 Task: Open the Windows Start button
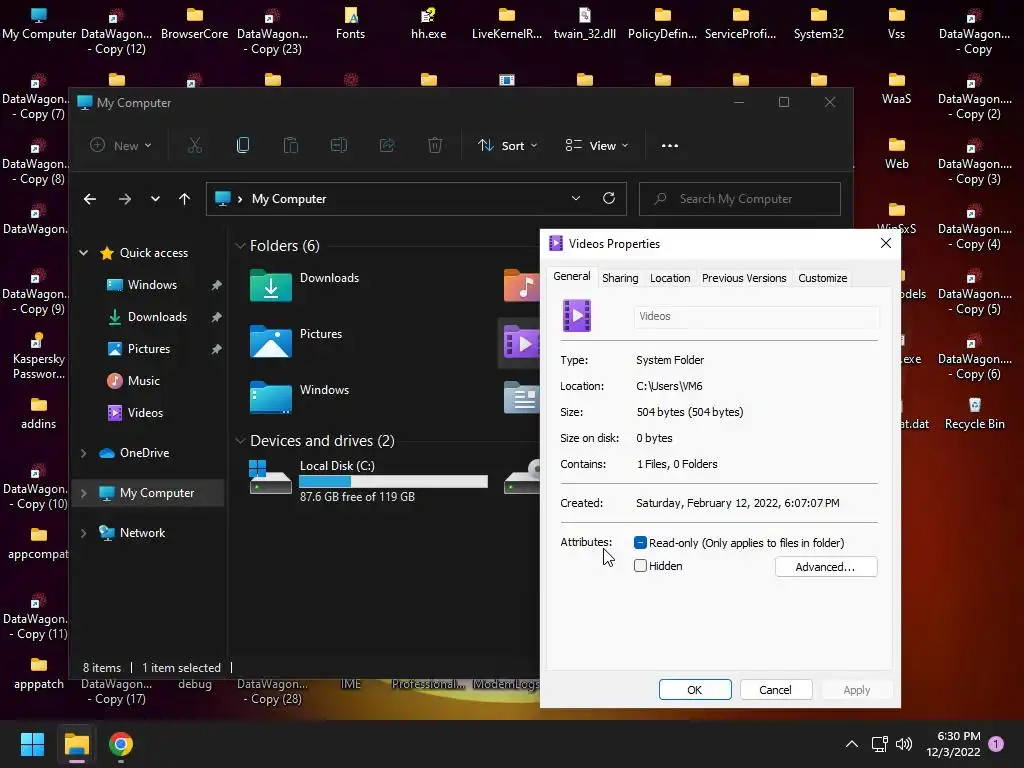[x=32, y=744]
